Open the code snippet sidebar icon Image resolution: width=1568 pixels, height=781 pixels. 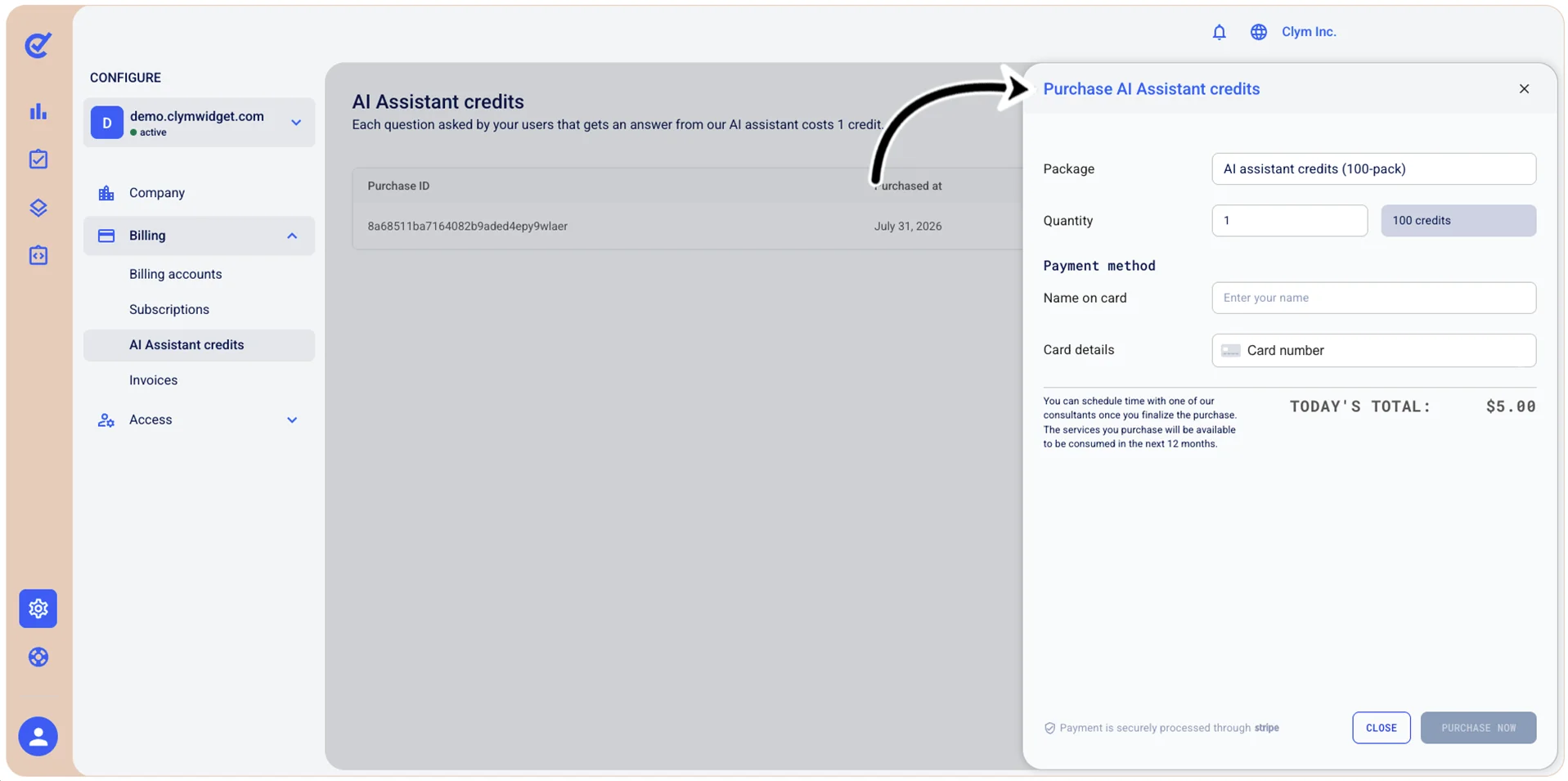[x=38, y=255]
